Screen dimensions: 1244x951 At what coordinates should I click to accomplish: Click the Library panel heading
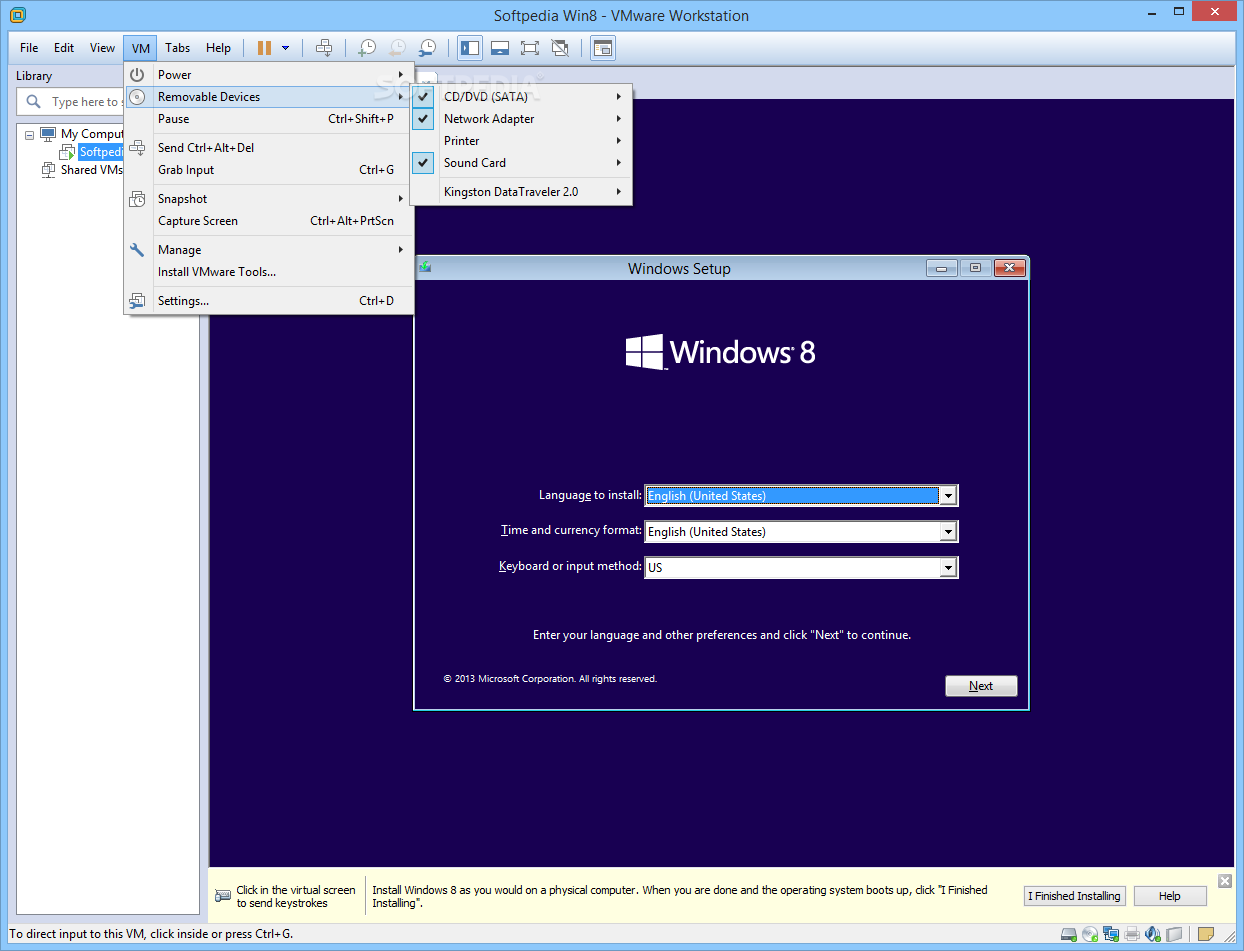(x=34, y=76)
